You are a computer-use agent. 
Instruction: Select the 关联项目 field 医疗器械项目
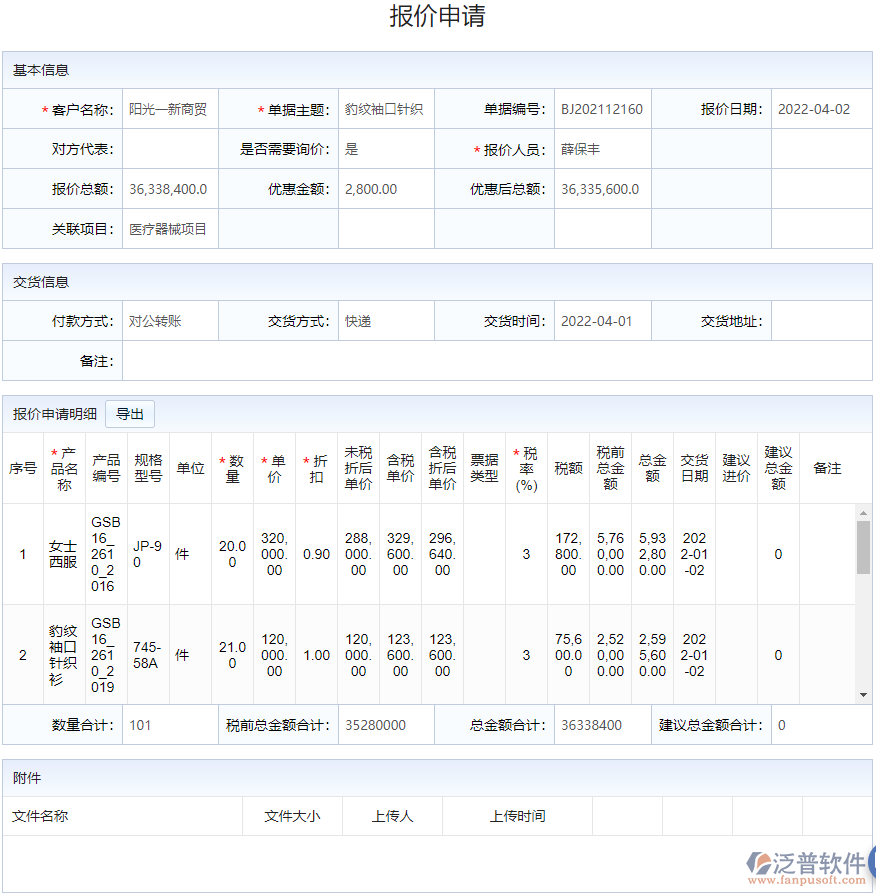pyautogui.click(x=170, y=228)
